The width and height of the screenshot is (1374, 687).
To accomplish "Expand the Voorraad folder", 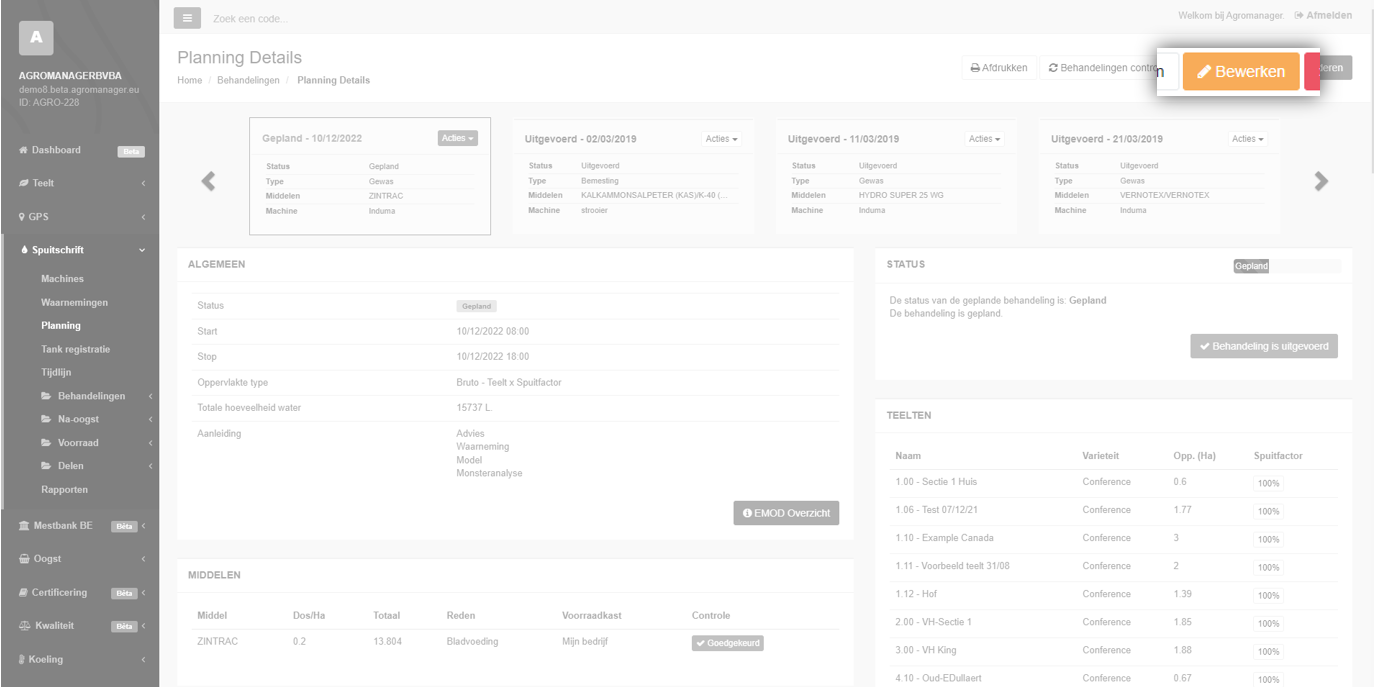I will [x=95, y=442].
